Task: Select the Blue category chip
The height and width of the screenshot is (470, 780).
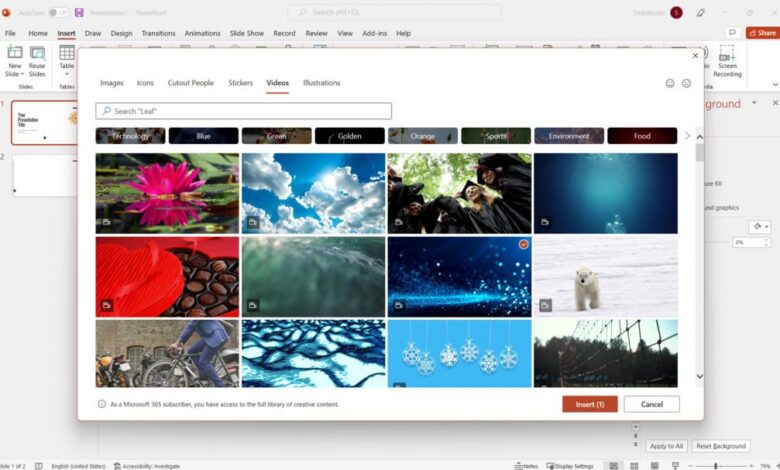Action: [203, 136]
